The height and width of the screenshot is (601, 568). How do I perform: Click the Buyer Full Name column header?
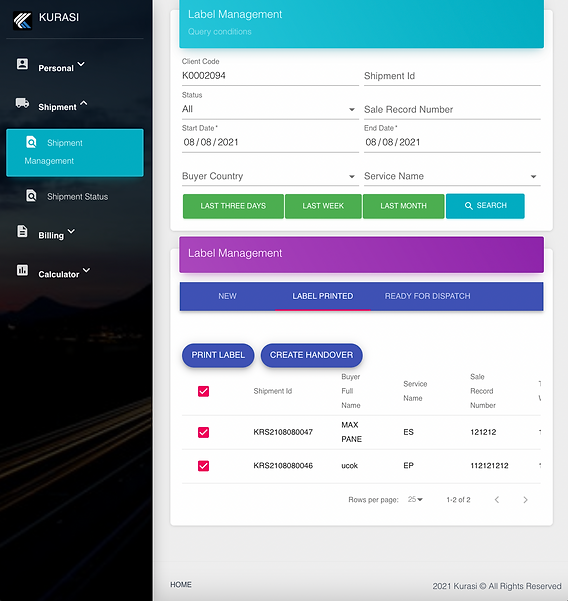351,391
